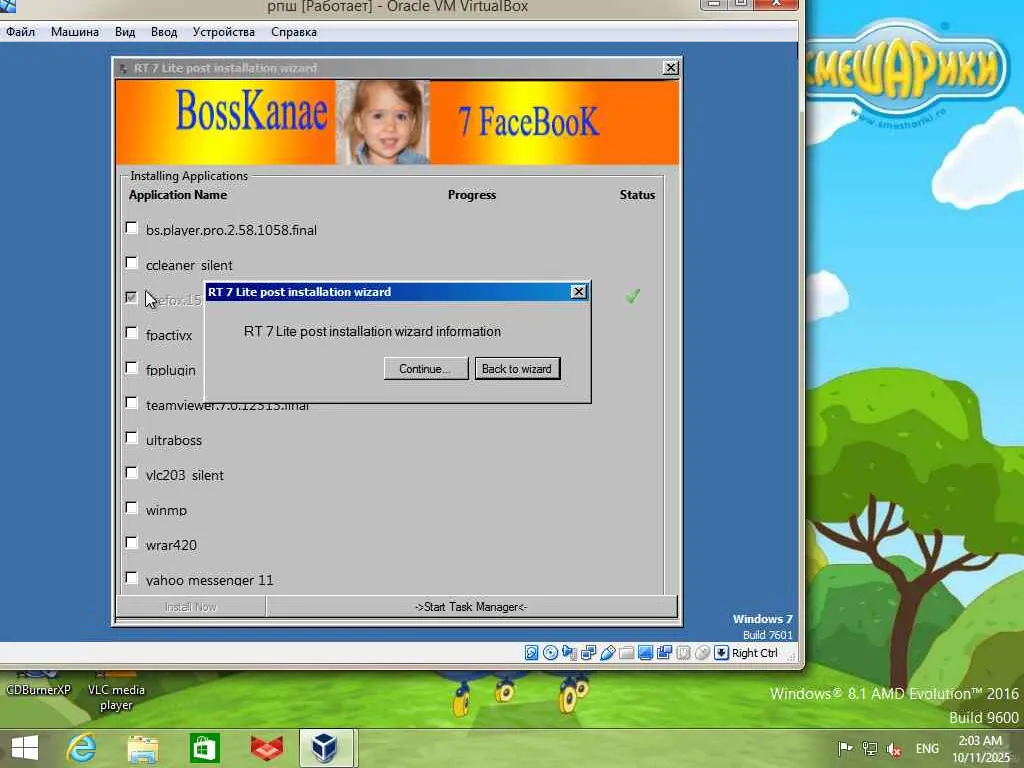Check the fpactivx checkbox
The height and width of the screenshot is (768, 1024).
(x=131, y=332)
